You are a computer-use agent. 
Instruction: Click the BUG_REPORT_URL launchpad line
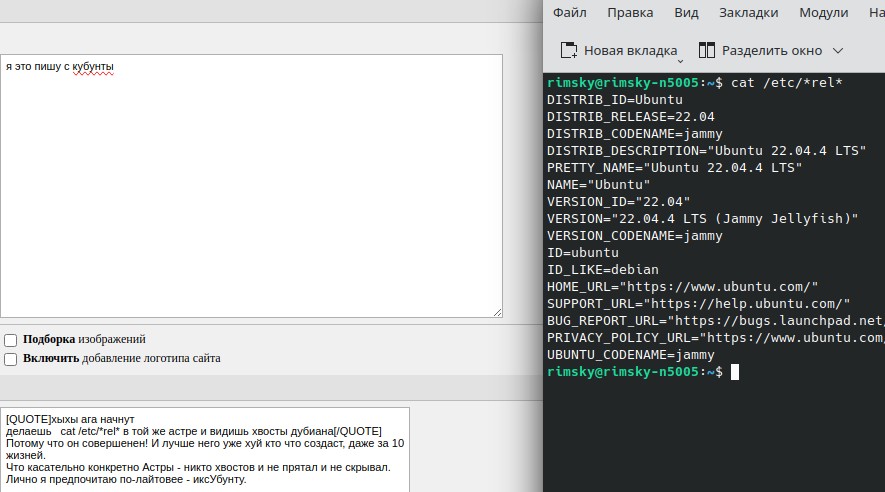(x=716, y=320)
